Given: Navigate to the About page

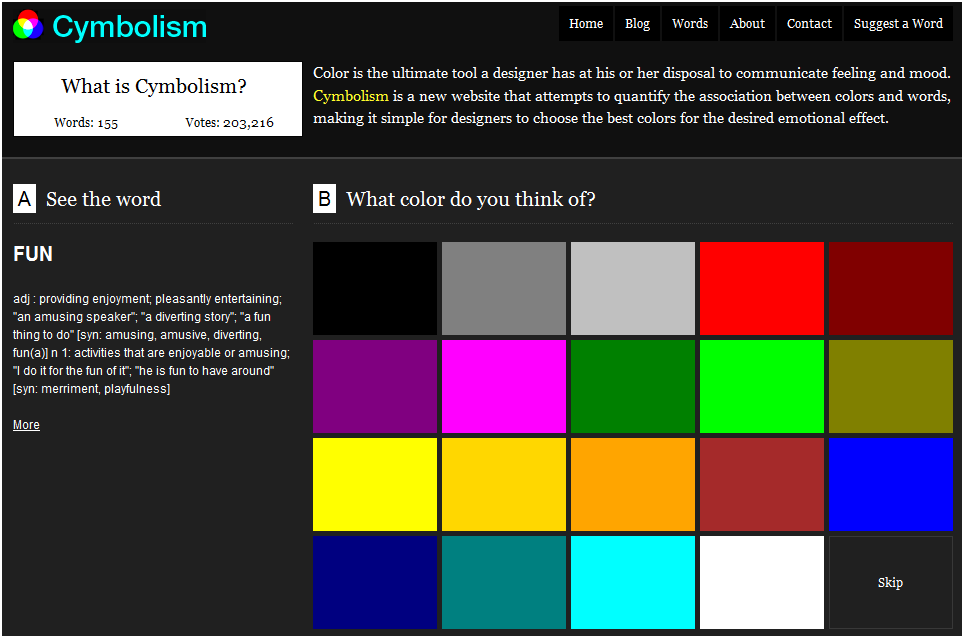Looking at the screenshot, I should (x=747, y=23).
